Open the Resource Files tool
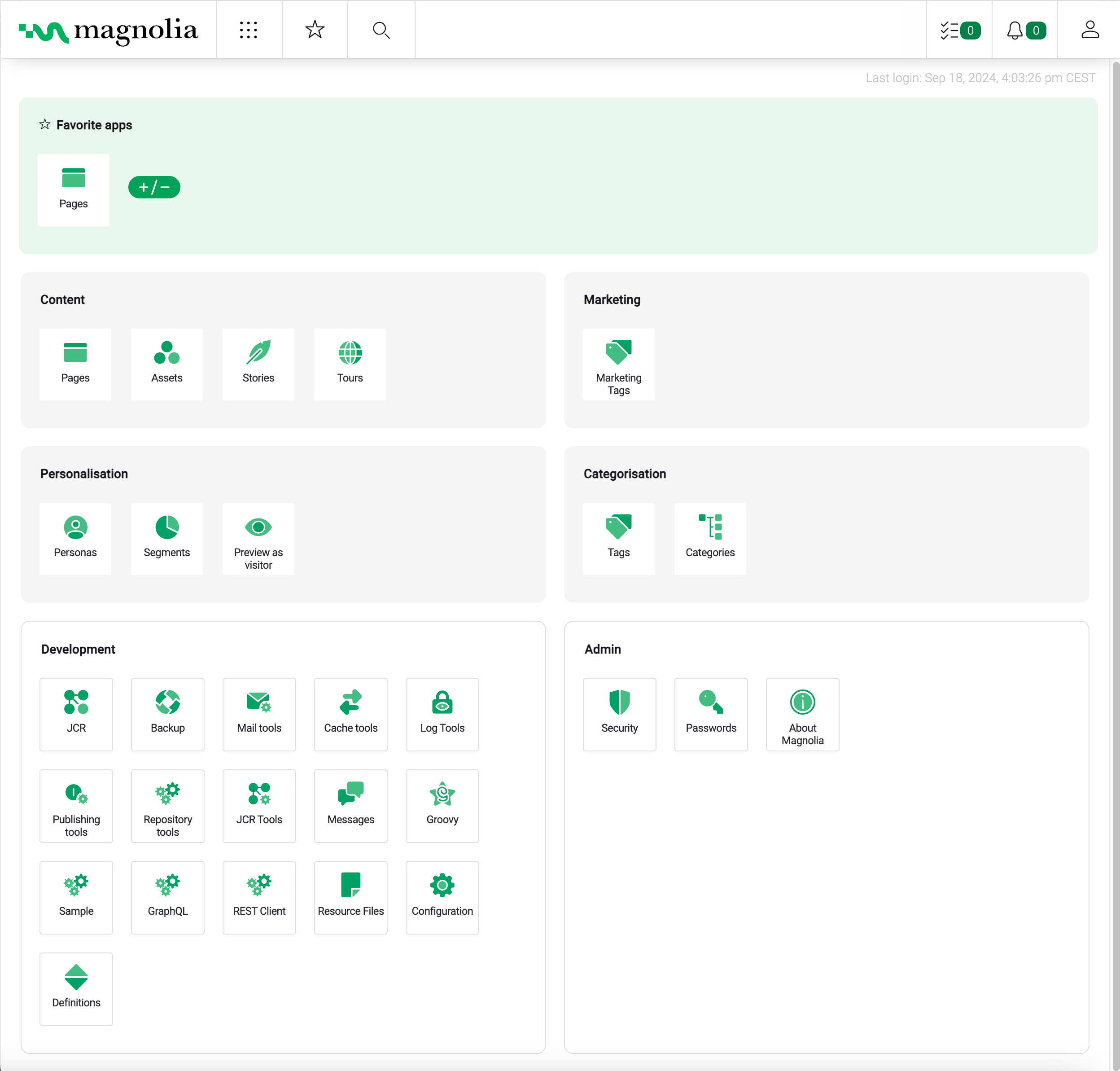1120x1071 pixels. tap(351, 895)
